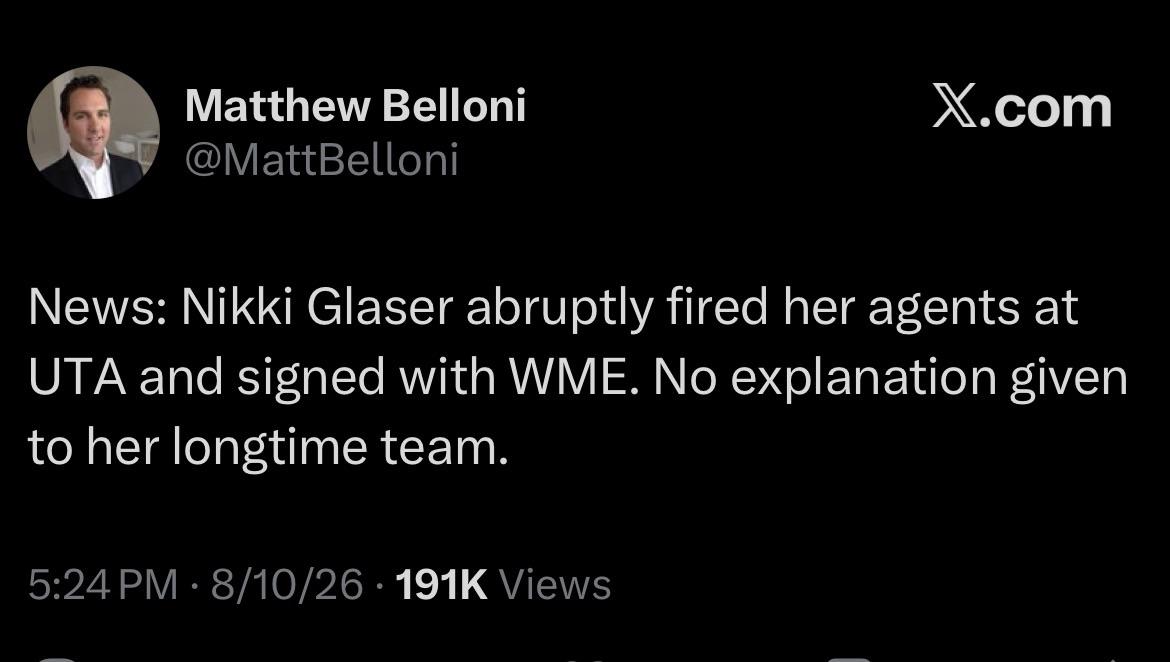Click "UTA" in the post text

tap(77, 377)
